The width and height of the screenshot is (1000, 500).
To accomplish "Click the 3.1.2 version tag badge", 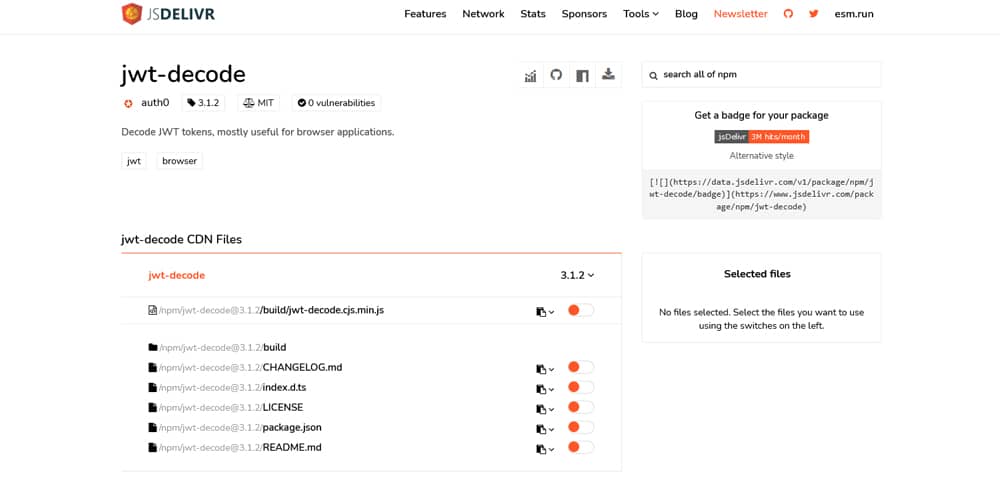I will point(203,103).
